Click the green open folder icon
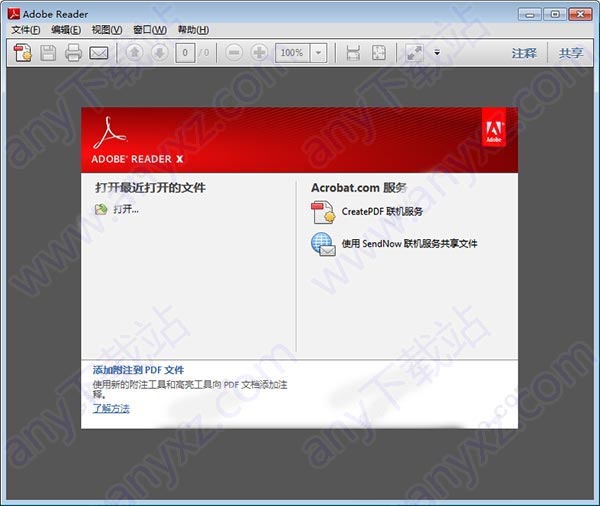Screen dimensions: 600x506 point(101,209)
